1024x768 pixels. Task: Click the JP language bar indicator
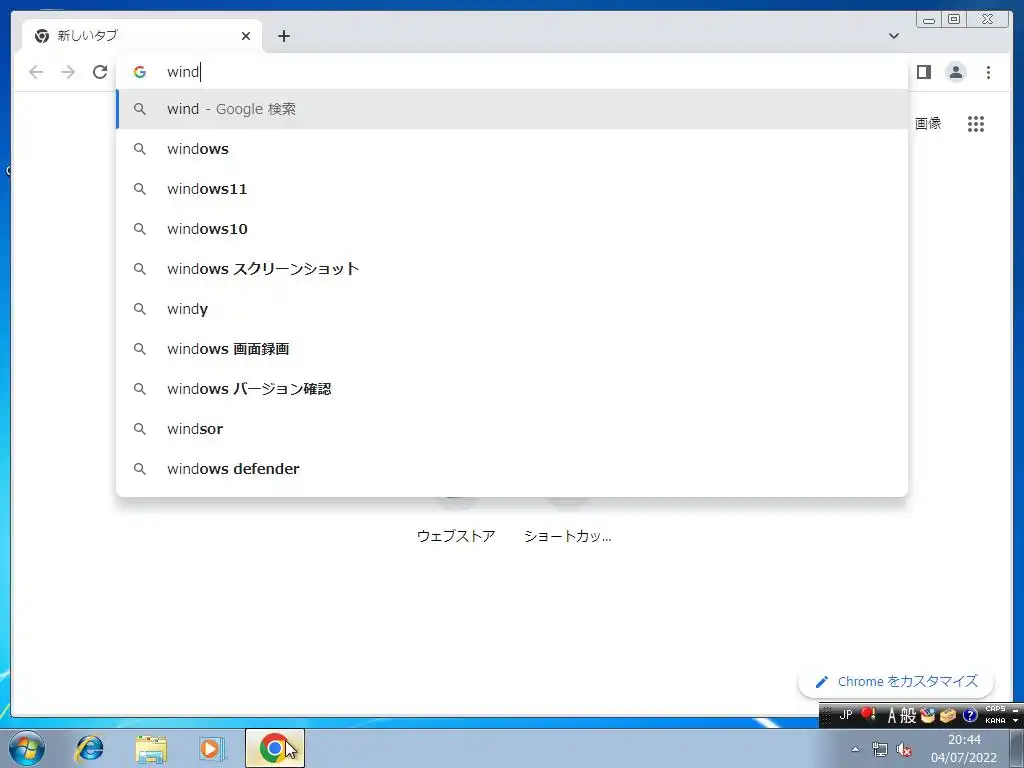846,715
